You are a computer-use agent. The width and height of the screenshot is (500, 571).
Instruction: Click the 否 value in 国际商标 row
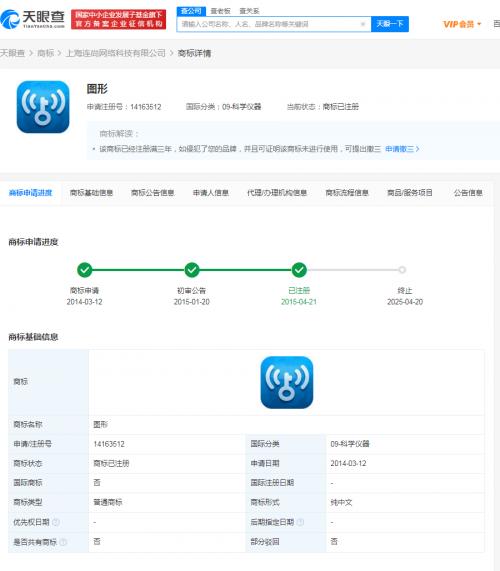[97, 483]
